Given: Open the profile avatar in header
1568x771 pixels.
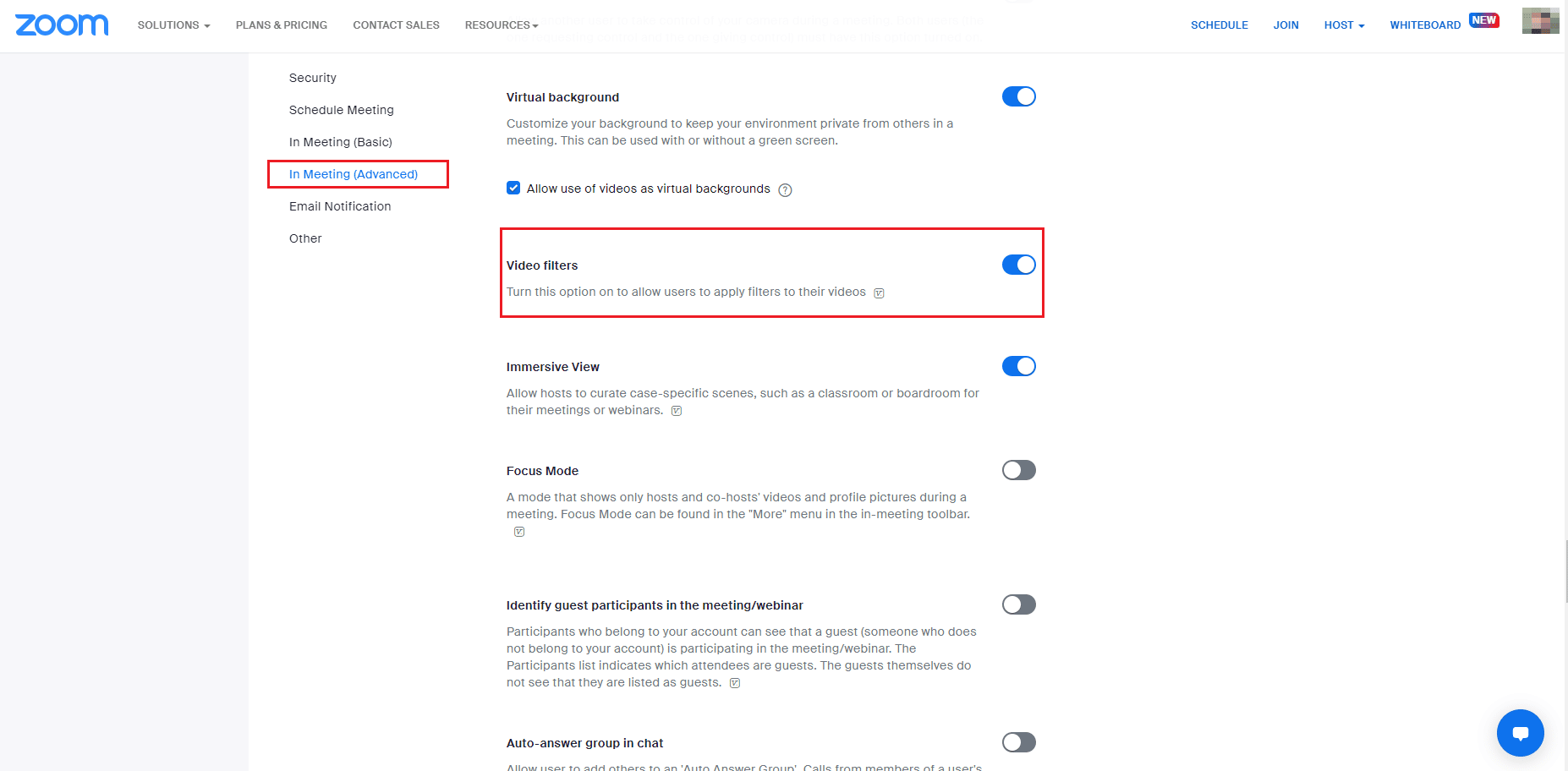Looking at the screenshot, I should [x=1540, y=21].
